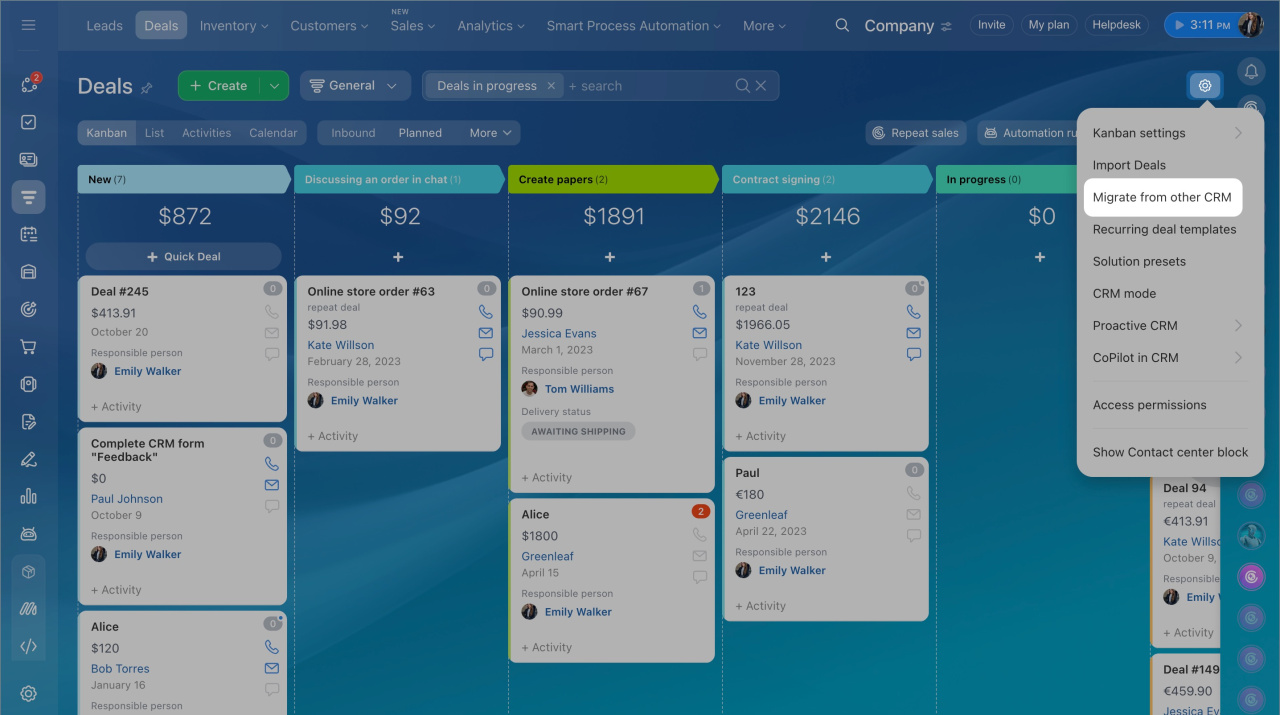Click the gear settings icon in the Deals header
This screenshot has height=715, width=1280.
[x=1204, y=86]
